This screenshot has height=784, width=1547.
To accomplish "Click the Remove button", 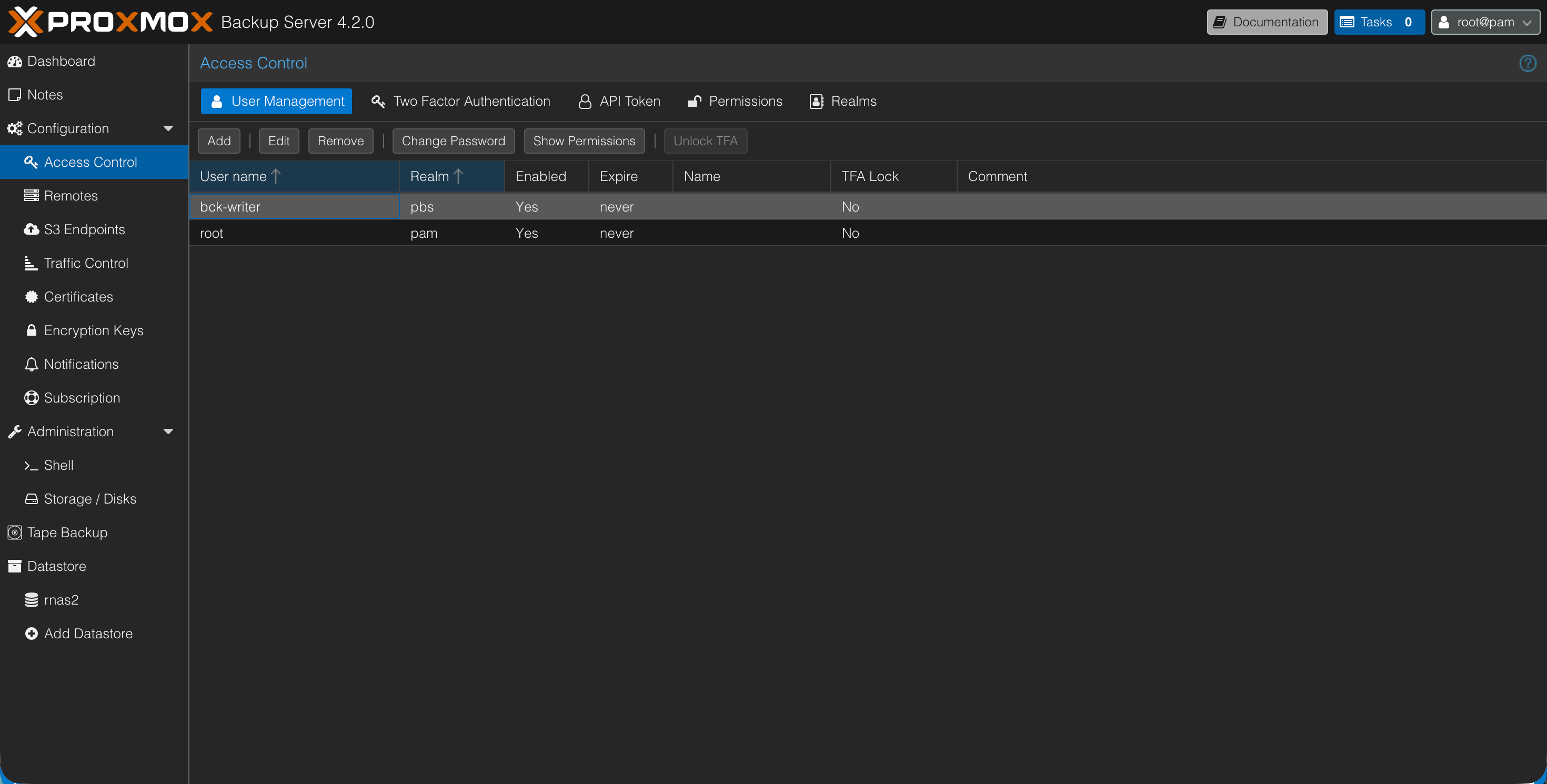I will pos(340,141).
